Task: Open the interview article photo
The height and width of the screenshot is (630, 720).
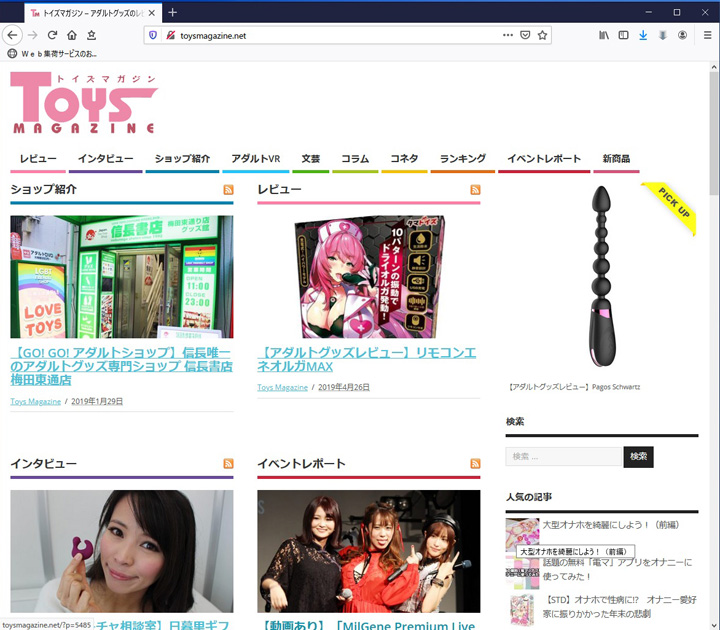Action: (x=122, y=551)
